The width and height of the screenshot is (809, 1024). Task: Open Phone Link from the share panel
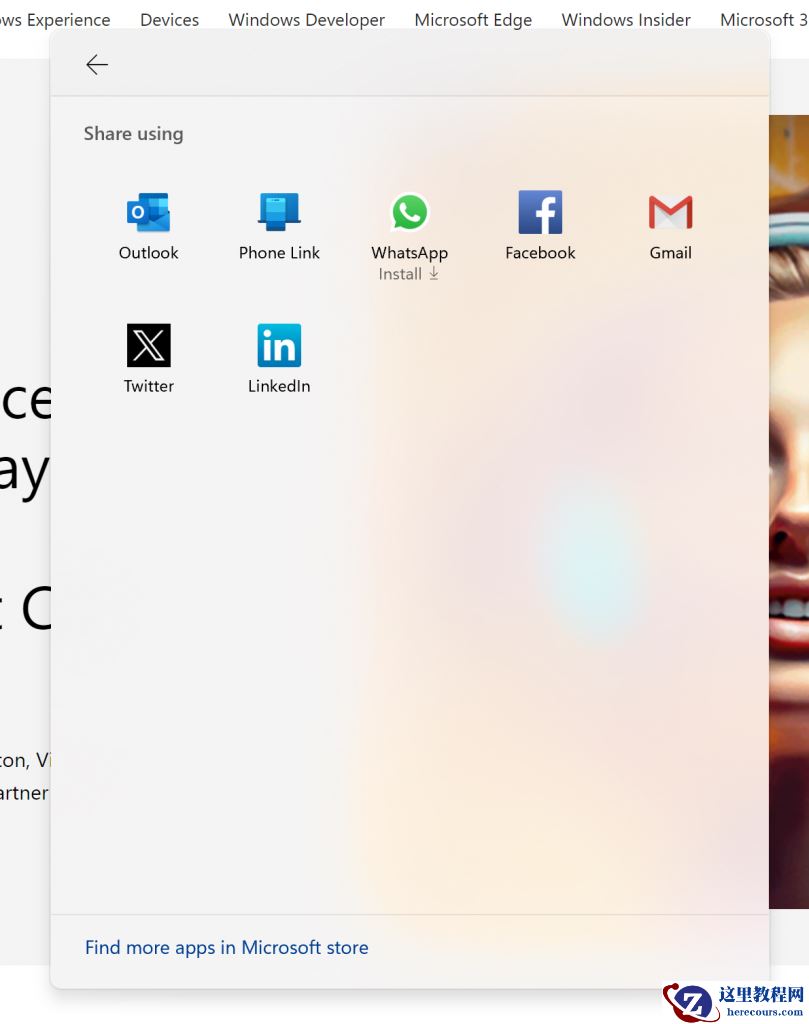[x=278, y=211]
